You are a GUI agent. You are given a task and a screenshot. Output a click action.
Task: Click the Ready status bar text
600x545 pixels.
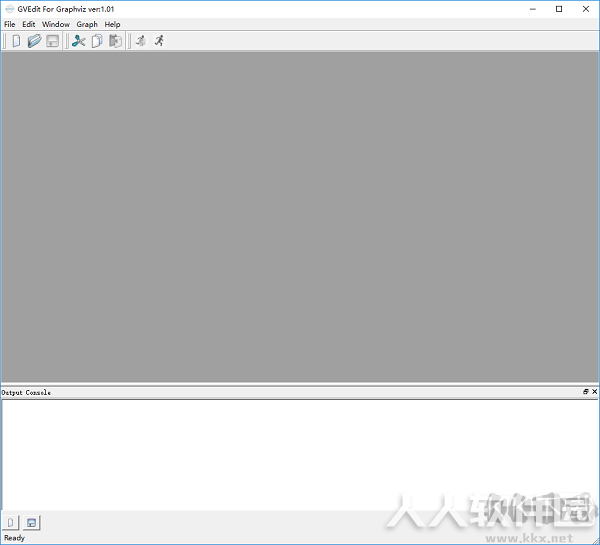tap(15, 538)
